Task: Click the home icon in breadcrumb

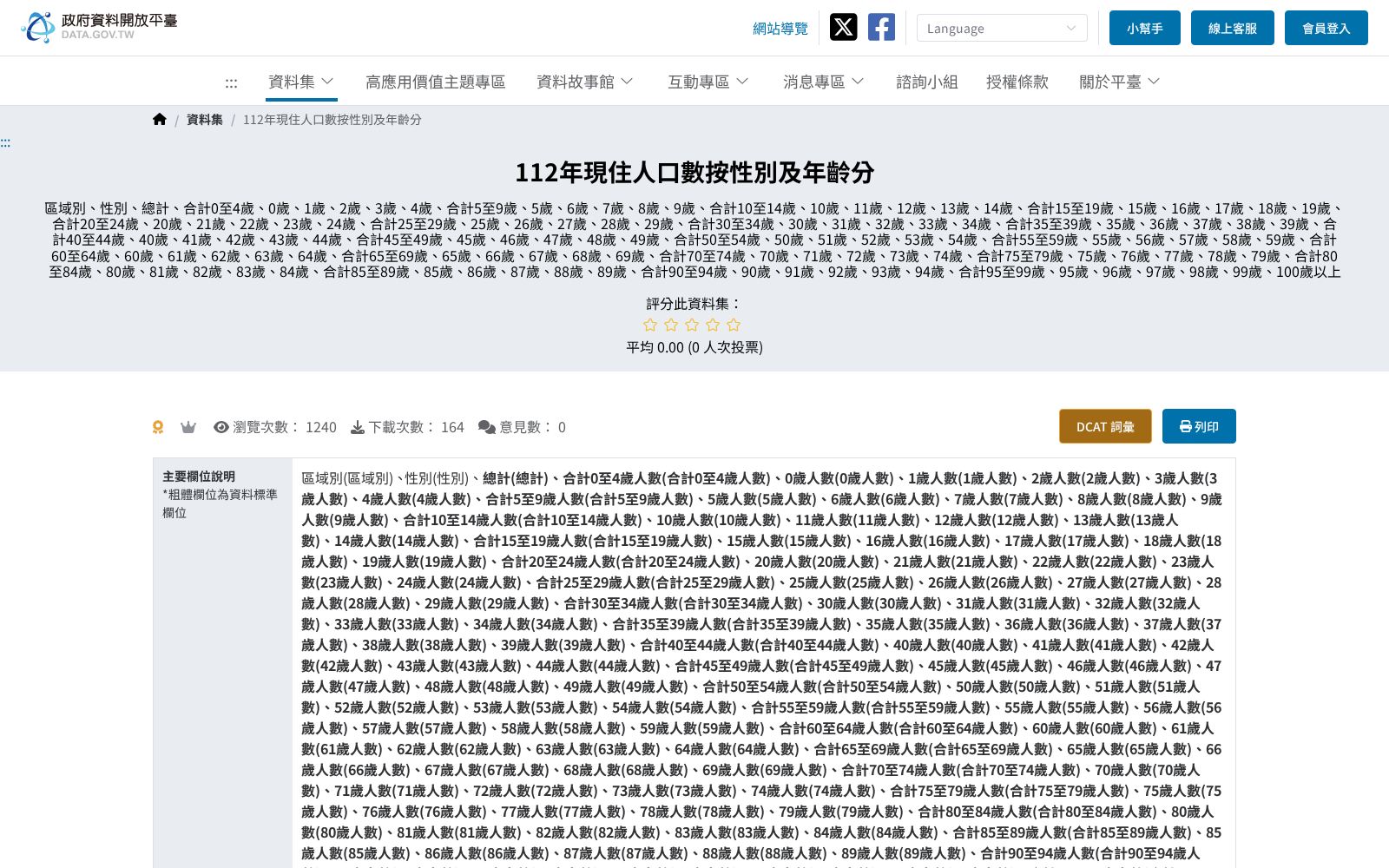Action: point(159,120)
